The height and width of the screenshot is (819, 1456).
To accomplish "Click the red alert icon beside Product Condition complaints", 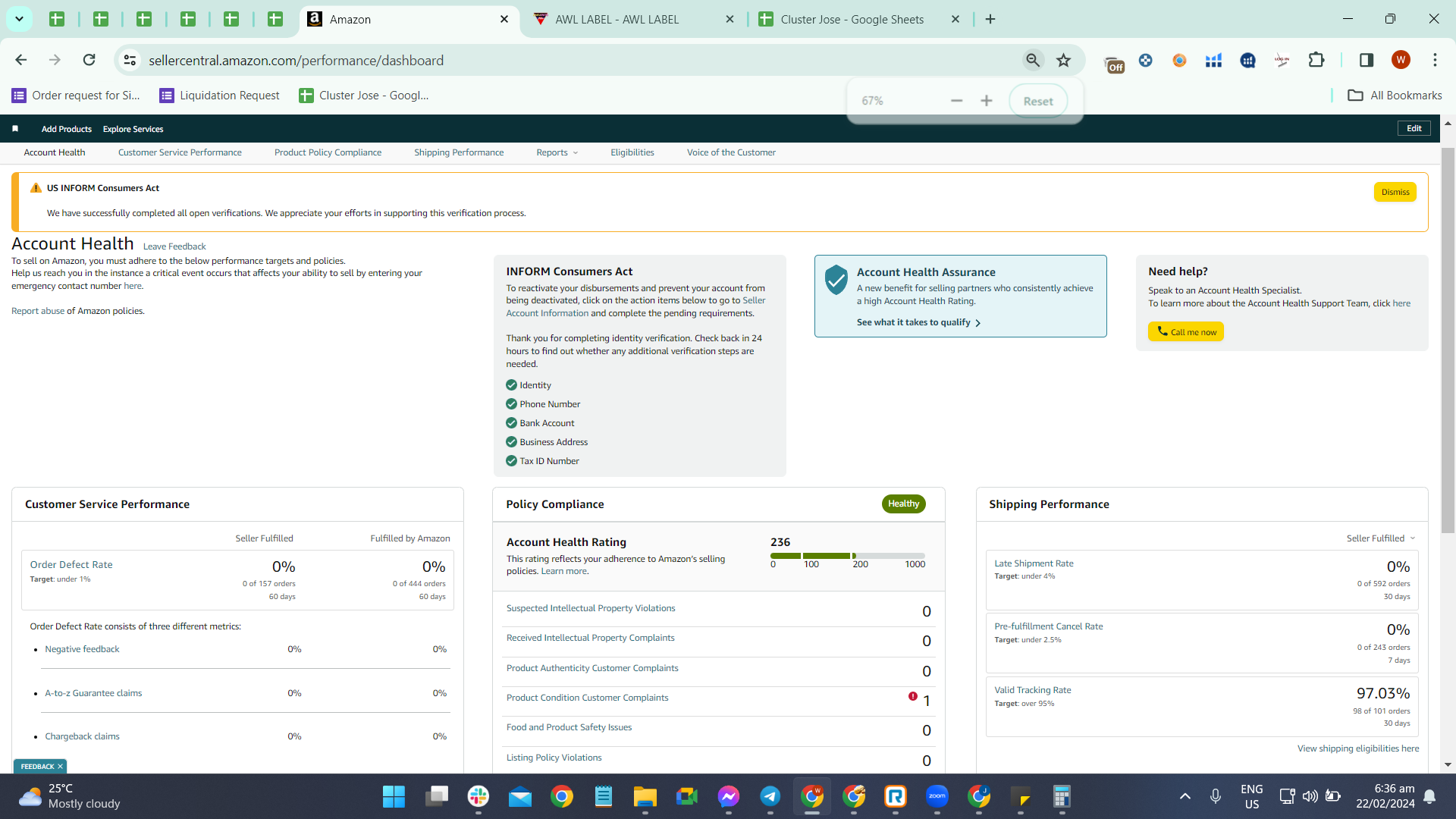I will [x=913, y=696].
